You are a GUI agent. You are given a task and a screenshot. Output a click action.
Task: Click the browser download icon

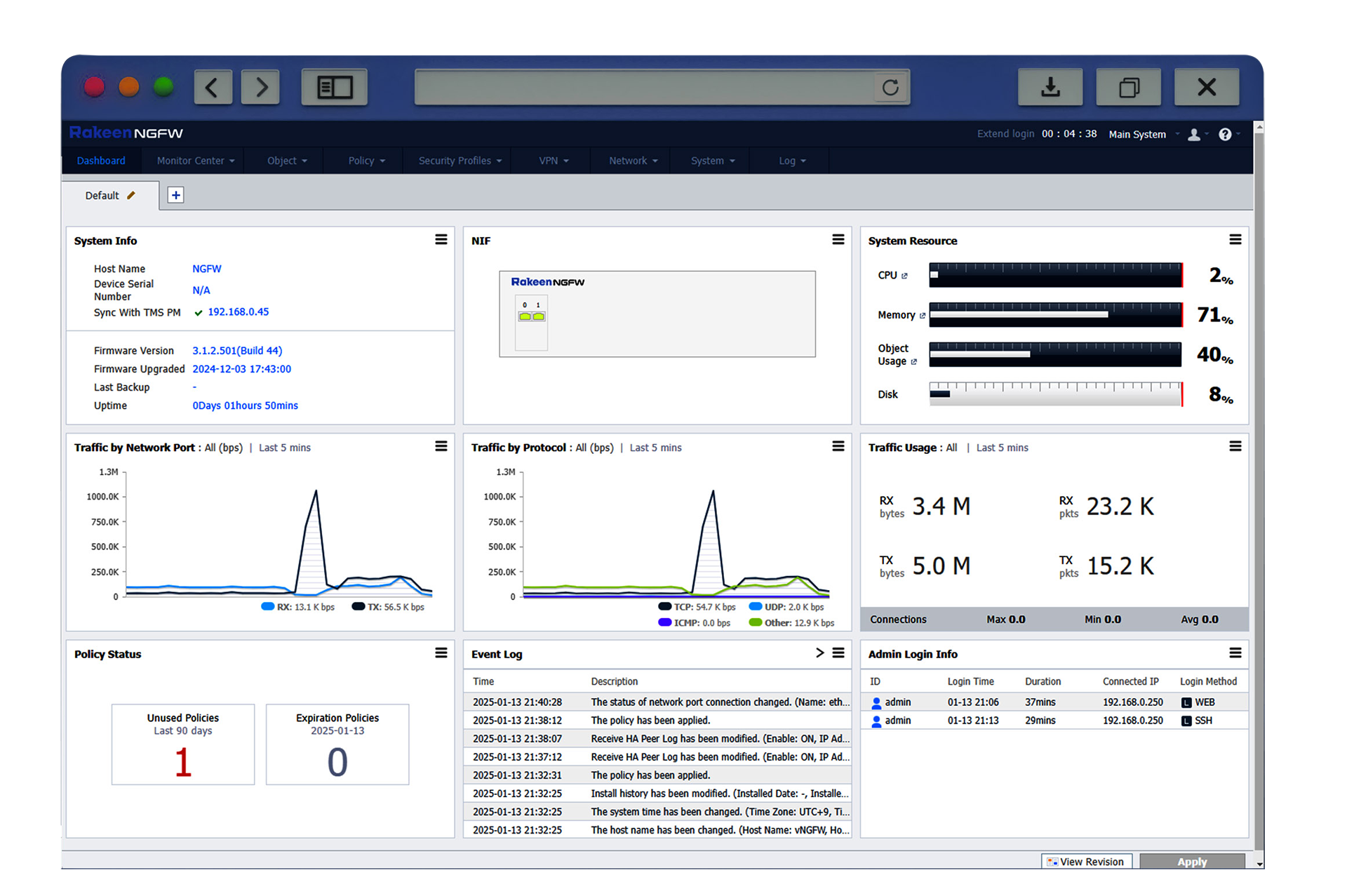[x=1050, y=87]
